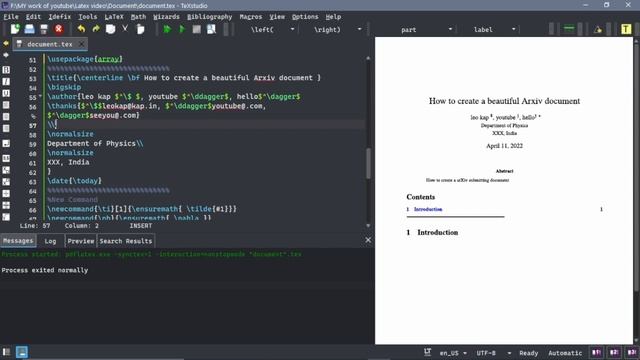Image resolution: width=640 pixels, height=360 pixels.
Task: Open the en_US language dropdown
Action: pyautogui.click(x=453, y=353)
